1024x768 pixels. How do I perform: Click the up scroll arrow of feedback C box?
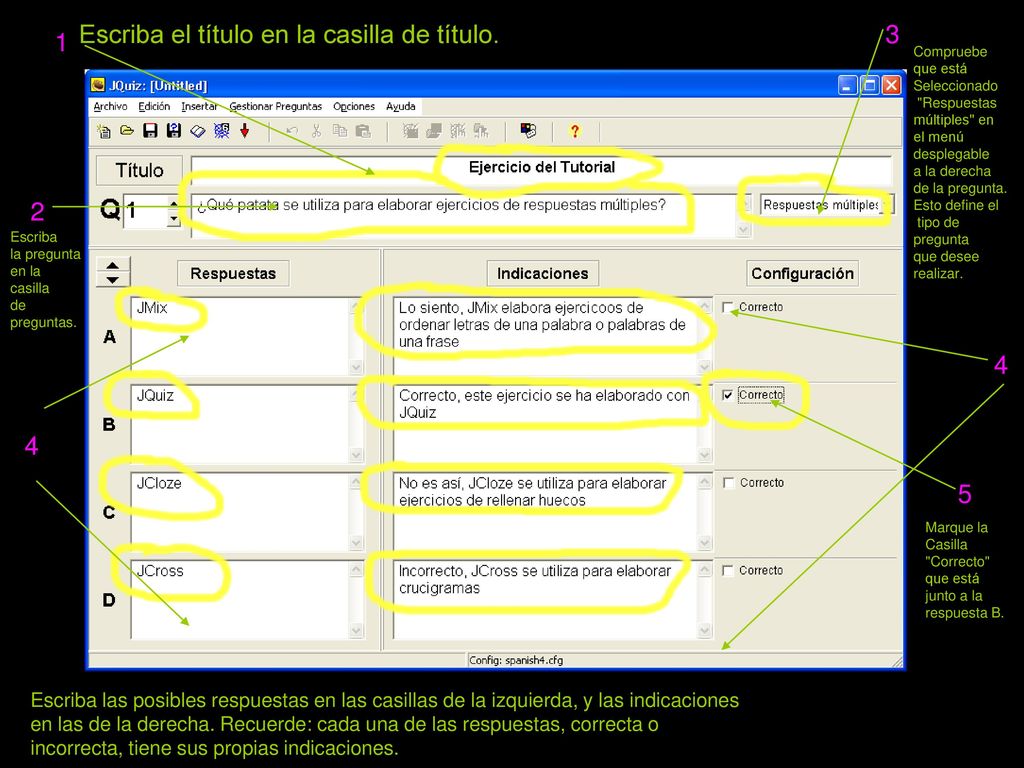(x=705, y=481)
